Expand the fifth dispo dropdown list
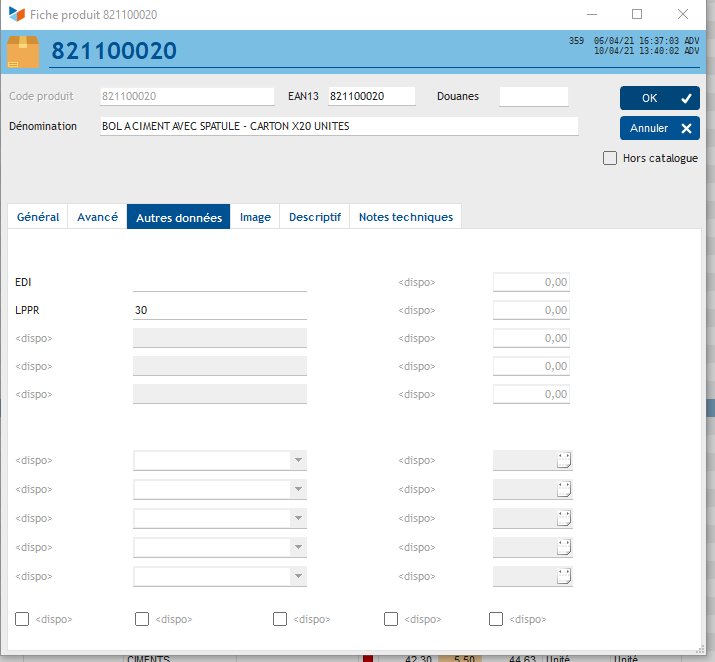715x662 pixels. point(297,577)
